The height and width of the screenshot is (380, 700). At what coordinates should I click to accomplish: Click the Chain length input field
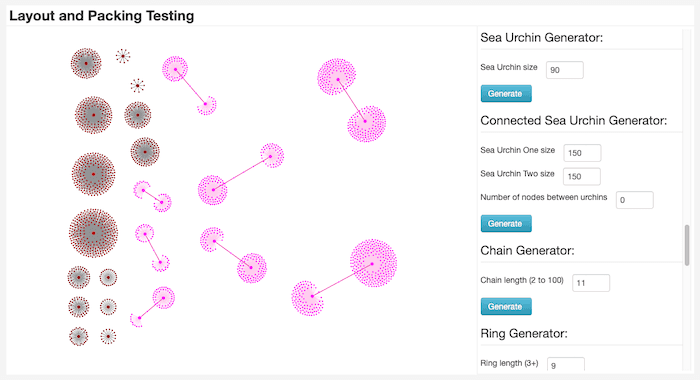pos(591,283)
